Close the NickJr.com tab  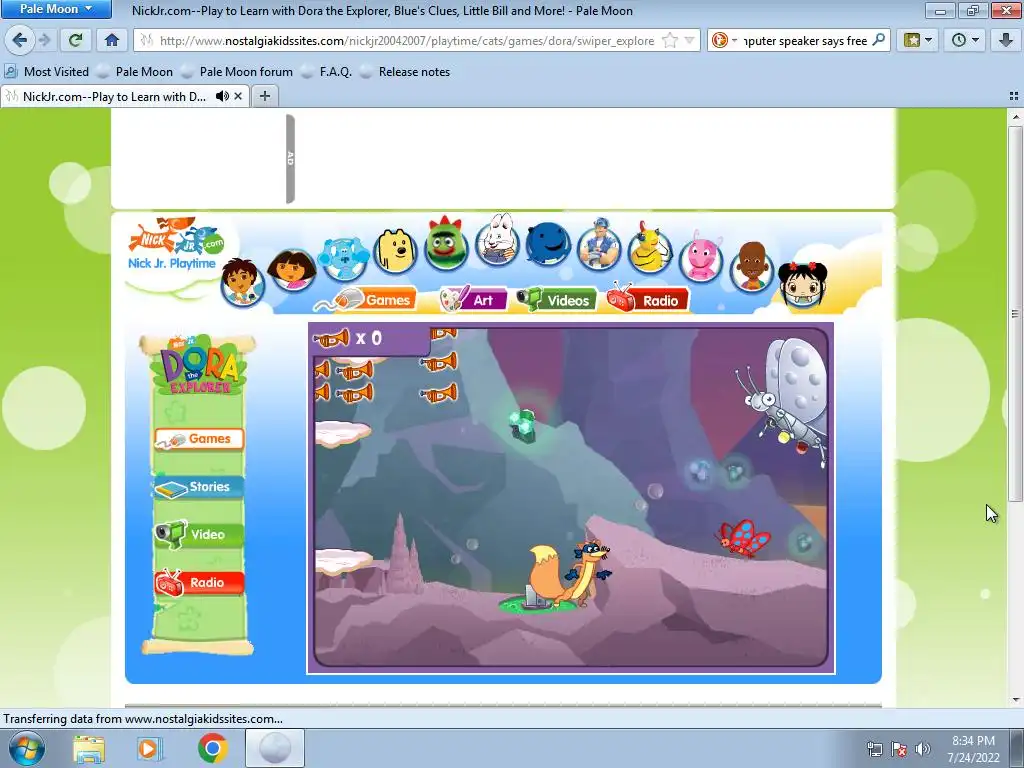tap(238, 97)
